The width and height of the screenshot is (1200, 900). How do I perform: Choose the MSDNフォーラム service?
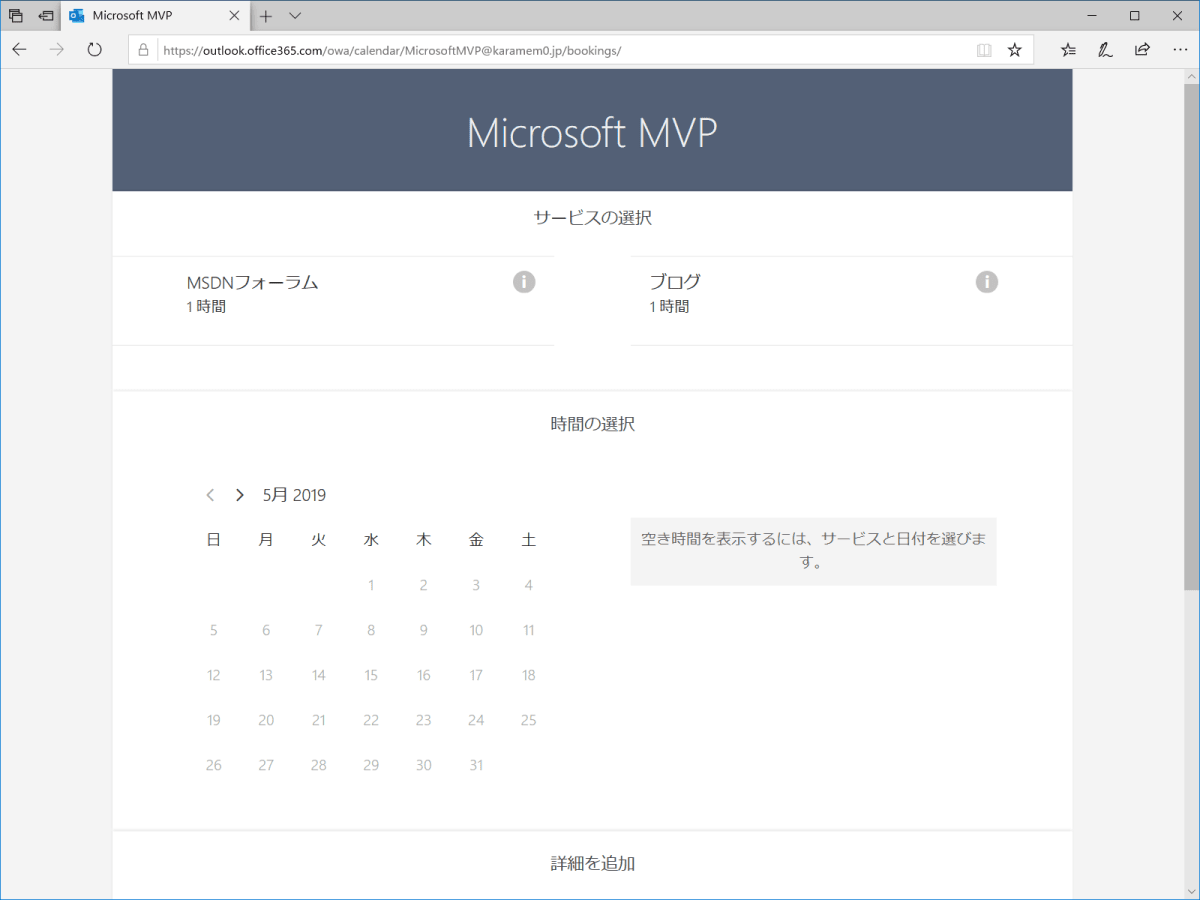333,301
